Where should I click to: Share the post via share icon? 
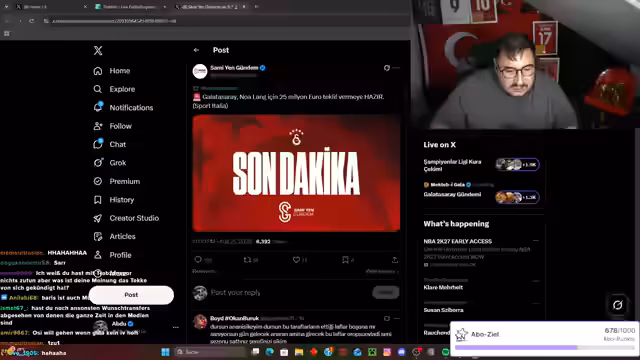pos(395,260)
